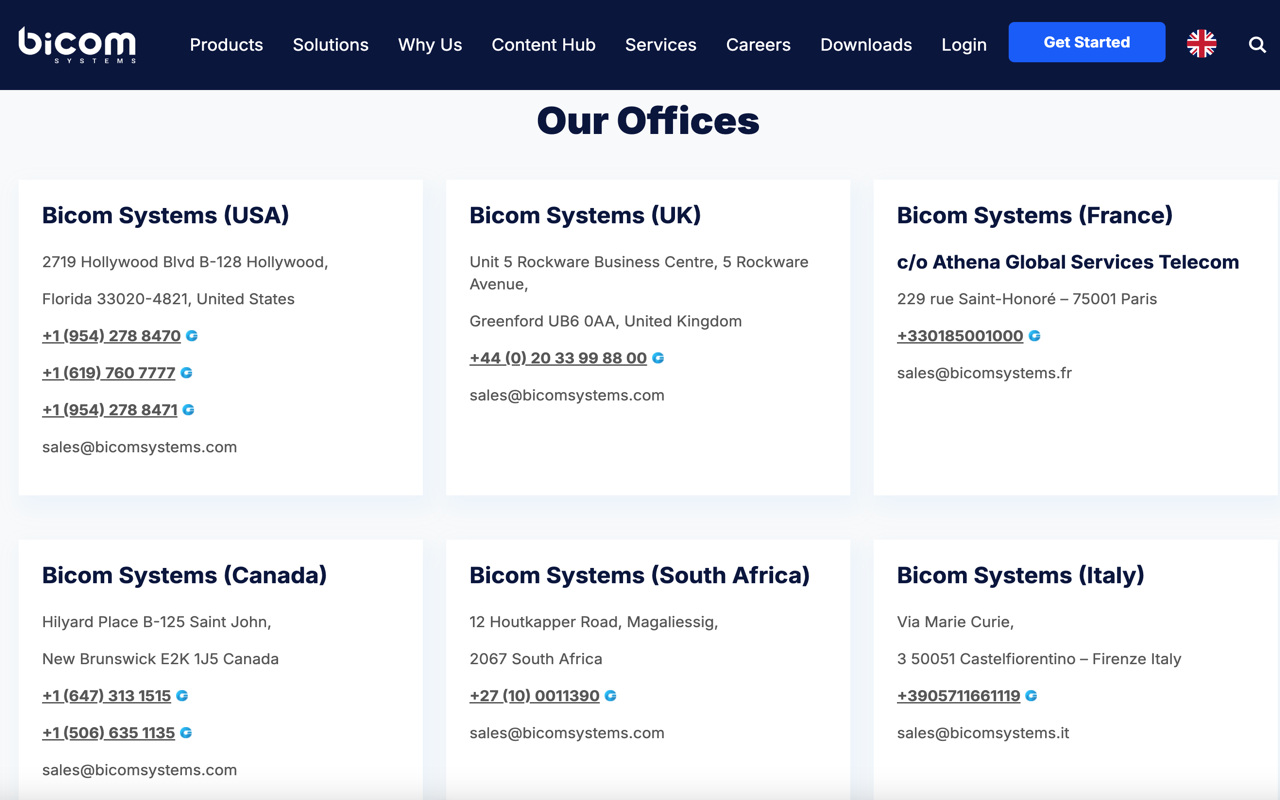Screen dimensions: 1280x800
Task: Click Unit 5 Rockware Business Centre address
Action: [x=639, y=273]
